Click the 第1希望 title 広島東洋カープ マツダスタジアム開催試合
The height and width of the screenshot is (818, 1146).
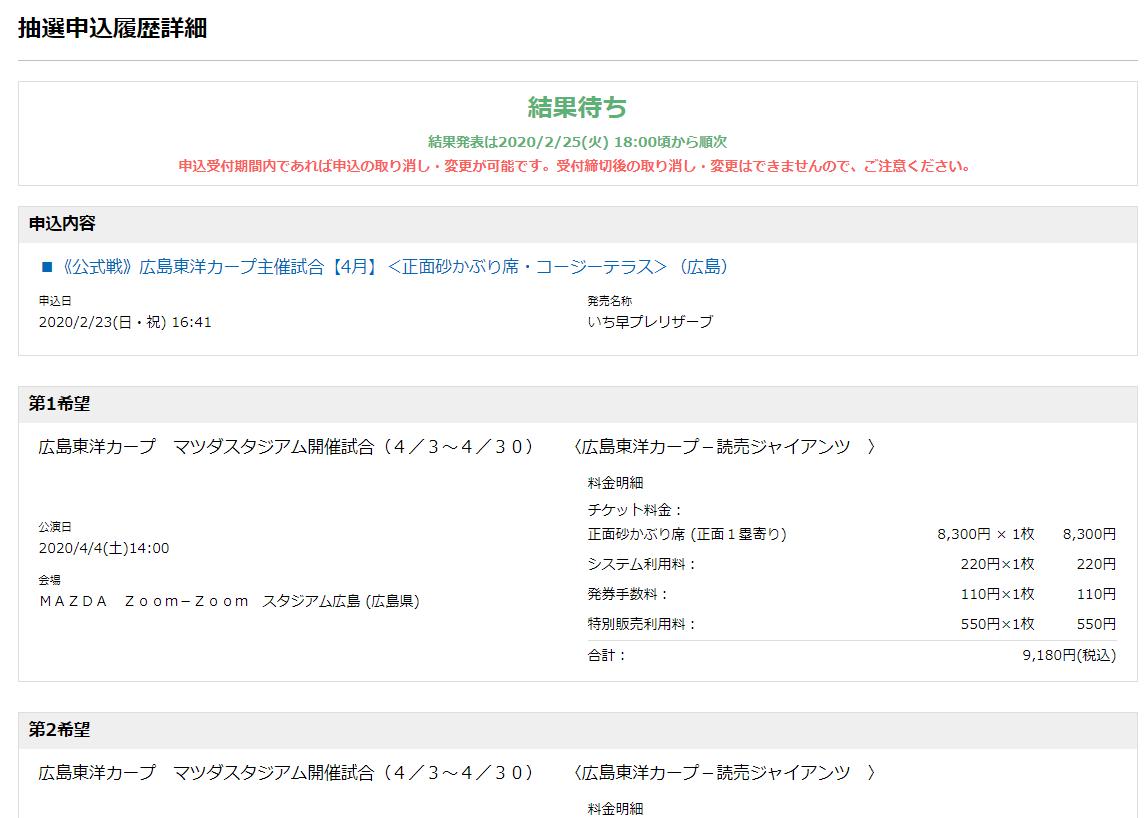click(286, 447)
